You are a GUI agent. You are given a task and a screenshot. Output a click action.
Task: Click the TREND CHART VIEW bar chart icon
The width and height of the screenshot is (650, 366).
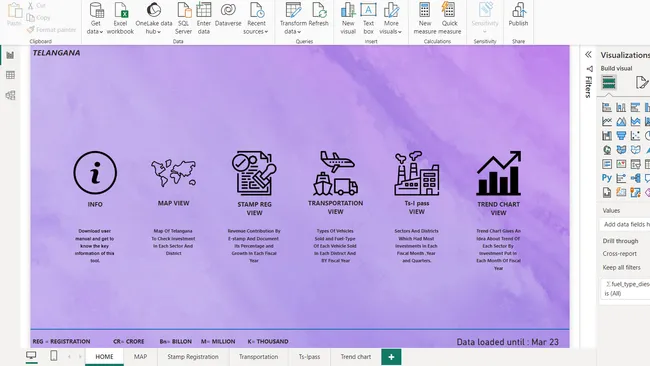pos(499,173)
